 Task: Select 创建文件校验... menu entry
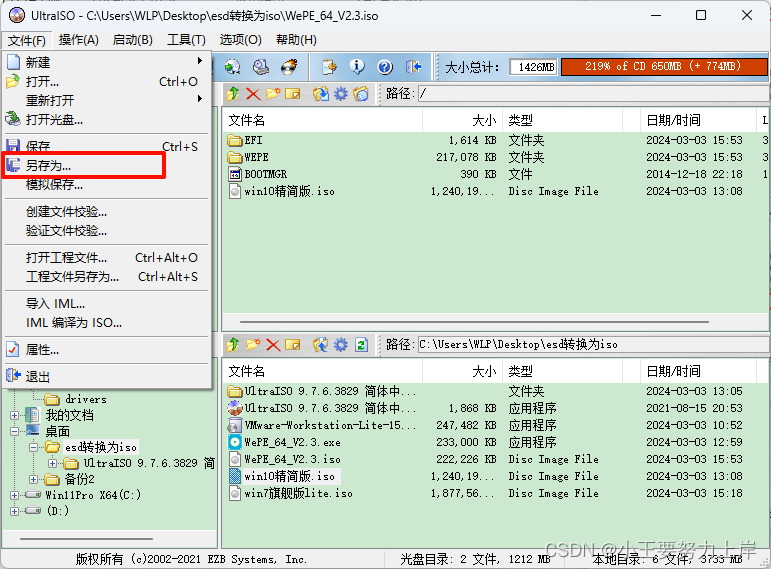(106, 212)
